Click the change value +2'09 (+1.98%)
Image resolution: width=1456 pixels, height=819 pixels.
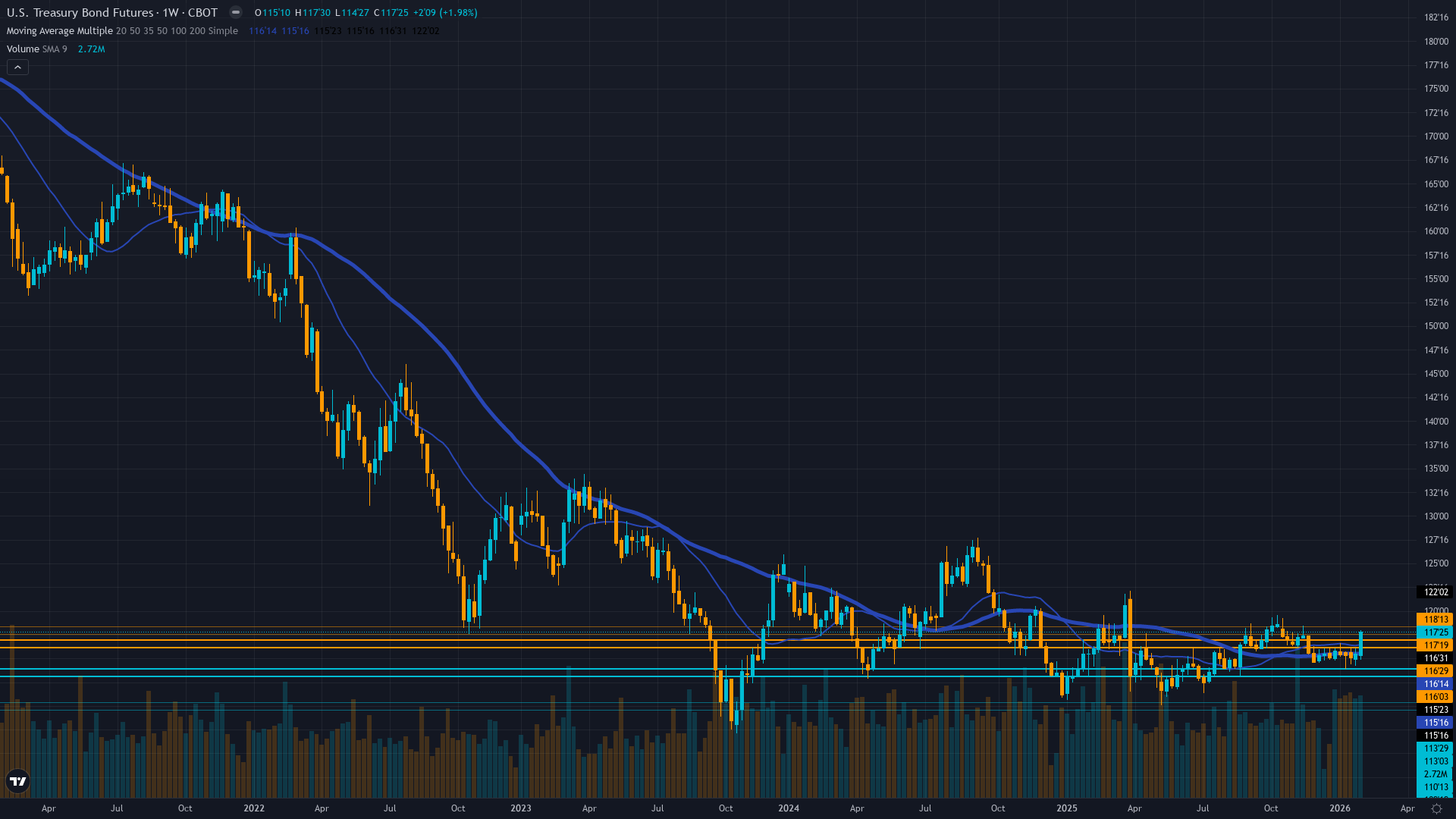click(x=445, y=13)
